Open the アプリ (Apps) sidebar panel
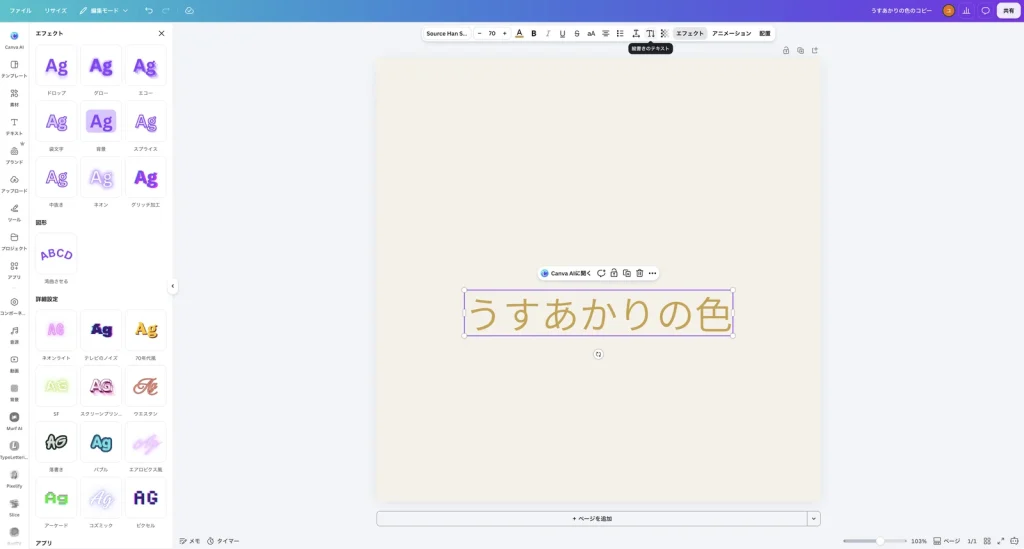The image size is (1024, 549). tap(14, 270)
